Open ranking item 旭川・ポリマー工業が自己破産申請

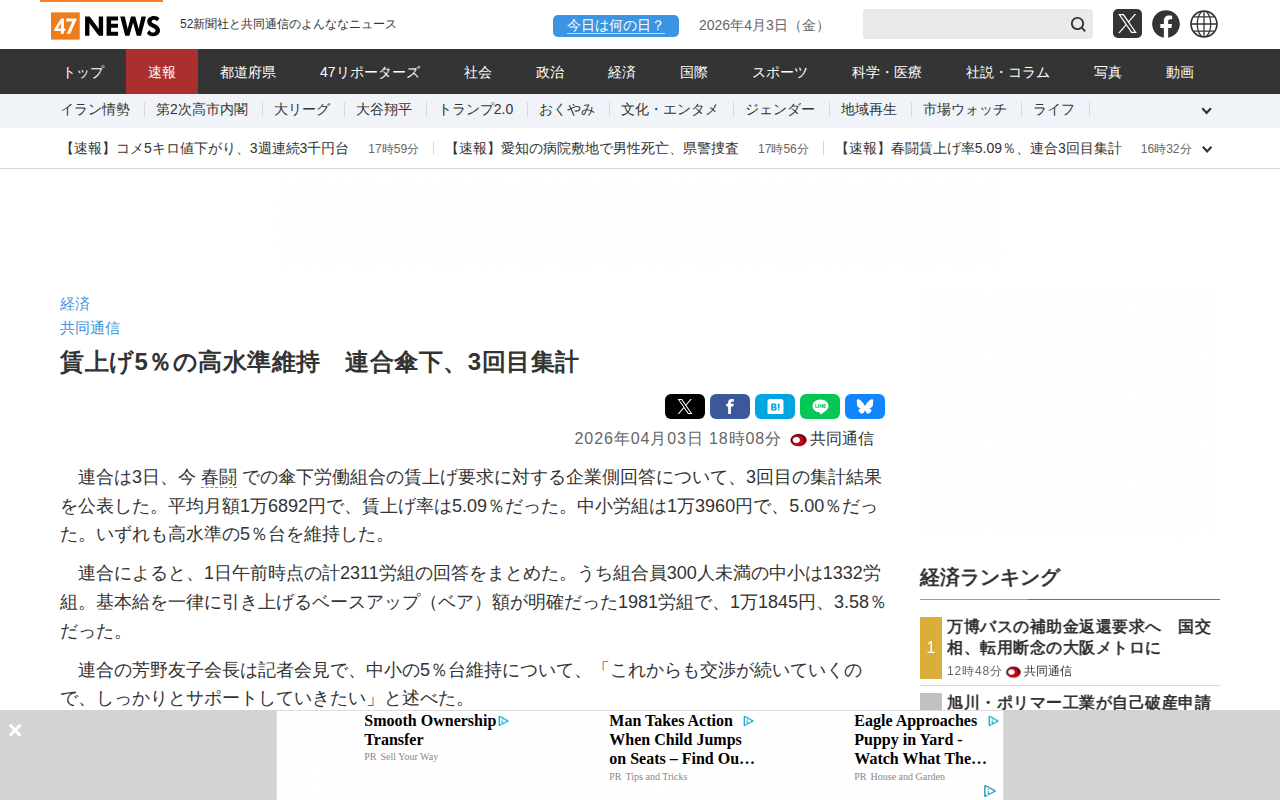[1079, 702]
